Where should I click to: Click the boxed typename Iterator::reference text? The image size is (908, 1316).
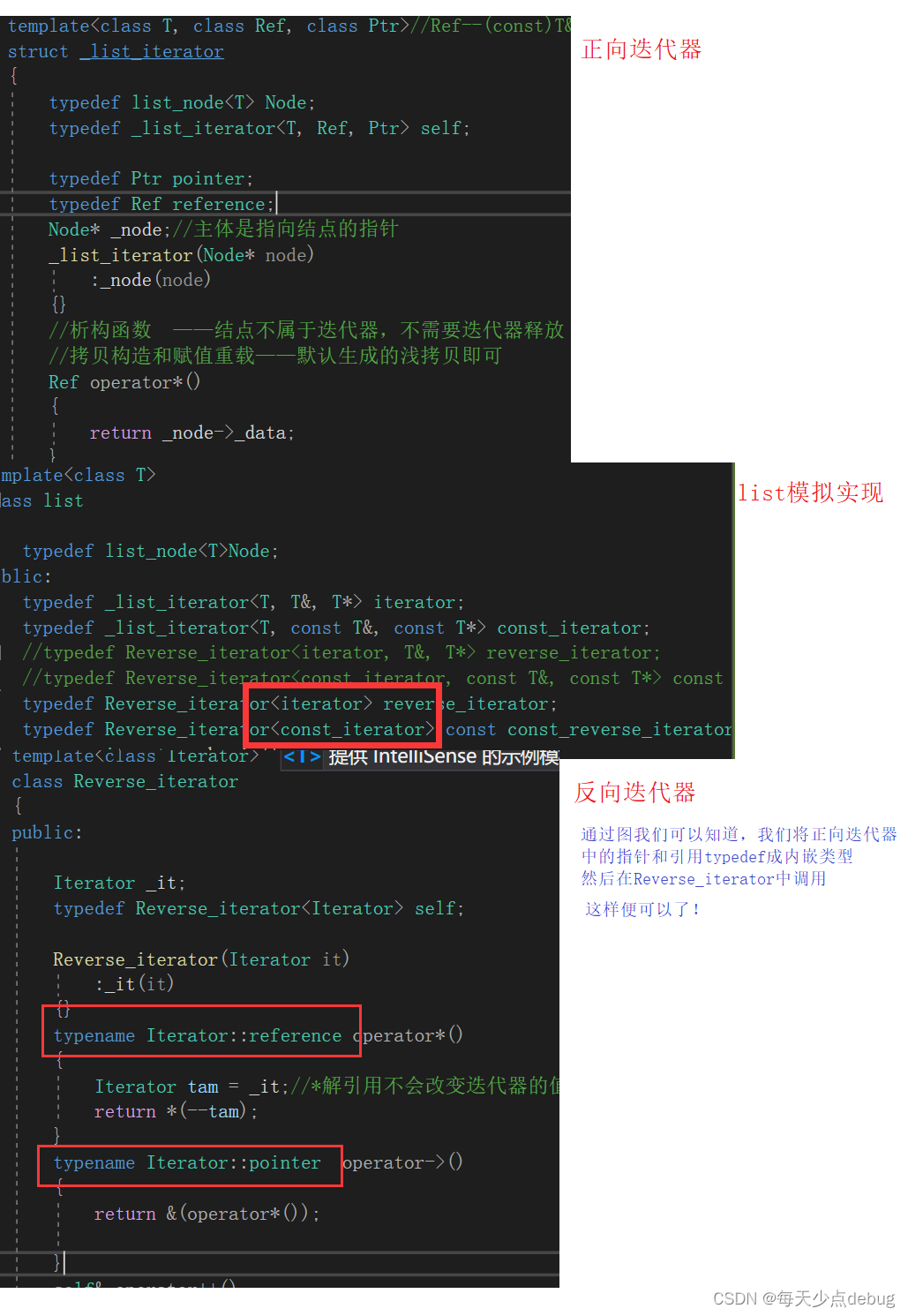(x=198, y=1035)
